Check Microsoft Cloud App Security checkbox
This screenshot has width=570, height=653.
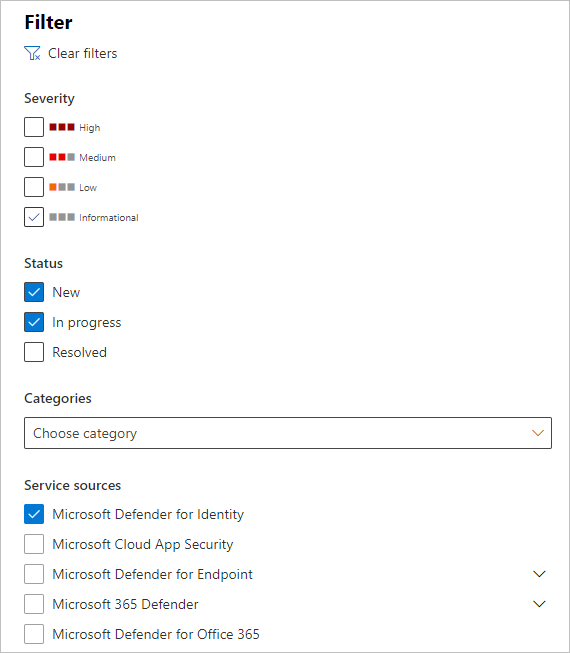point(34,544)
